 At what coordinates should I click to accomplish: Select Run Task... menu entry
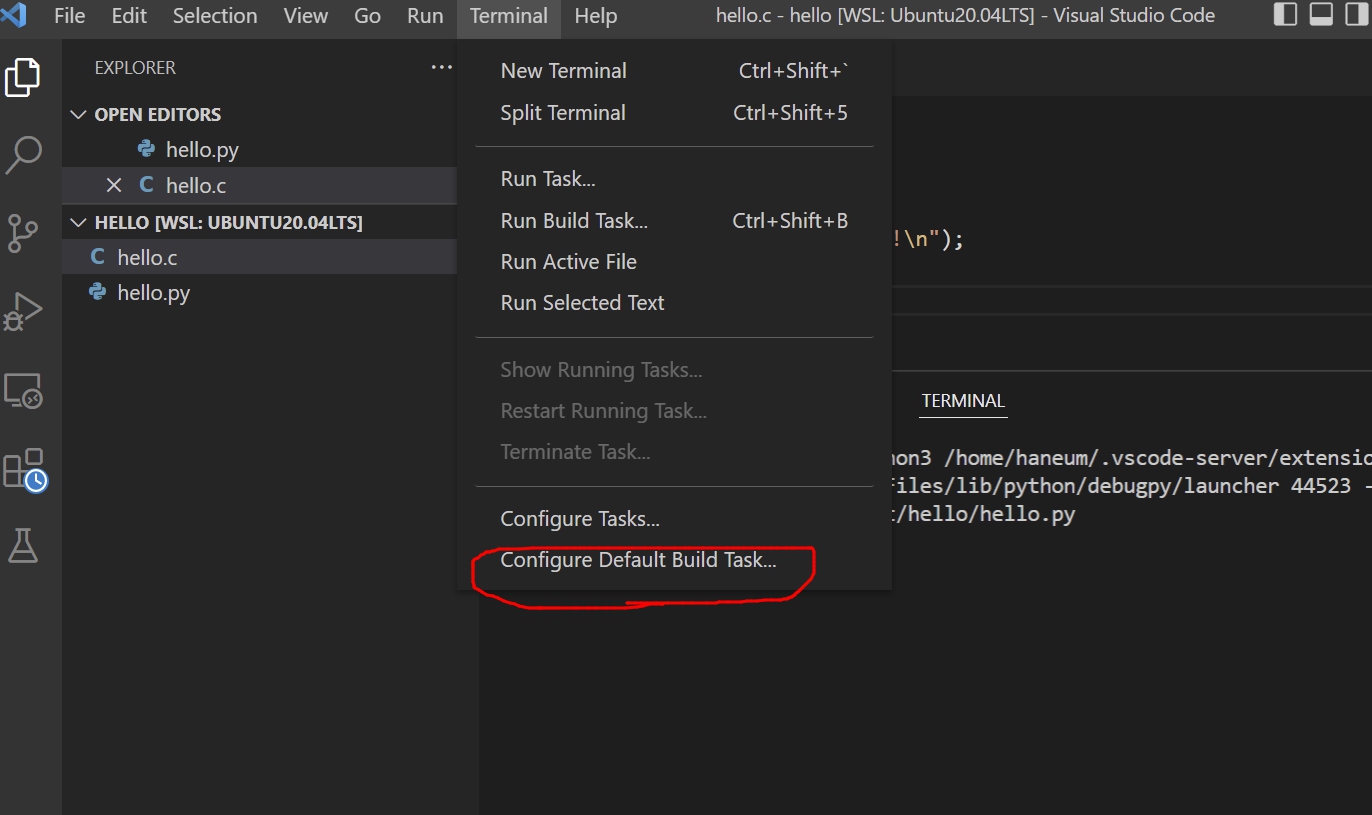pyautogui.click(x=674, y=179)
